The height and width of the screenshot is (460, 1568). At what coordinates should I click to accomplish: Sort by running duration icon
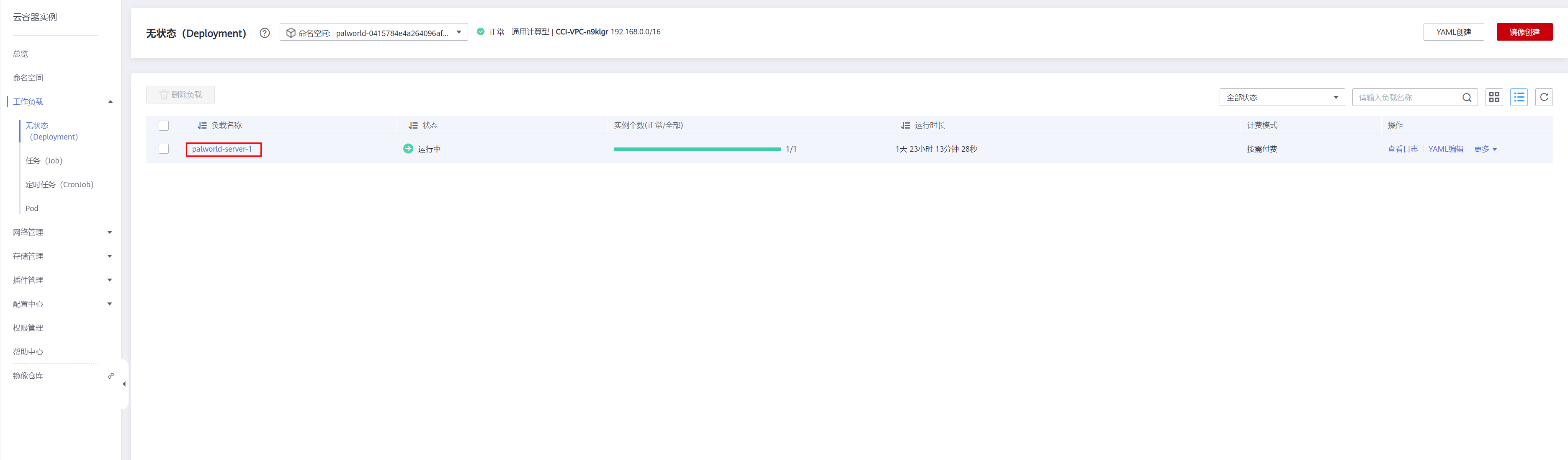click(x=905, y=126)
